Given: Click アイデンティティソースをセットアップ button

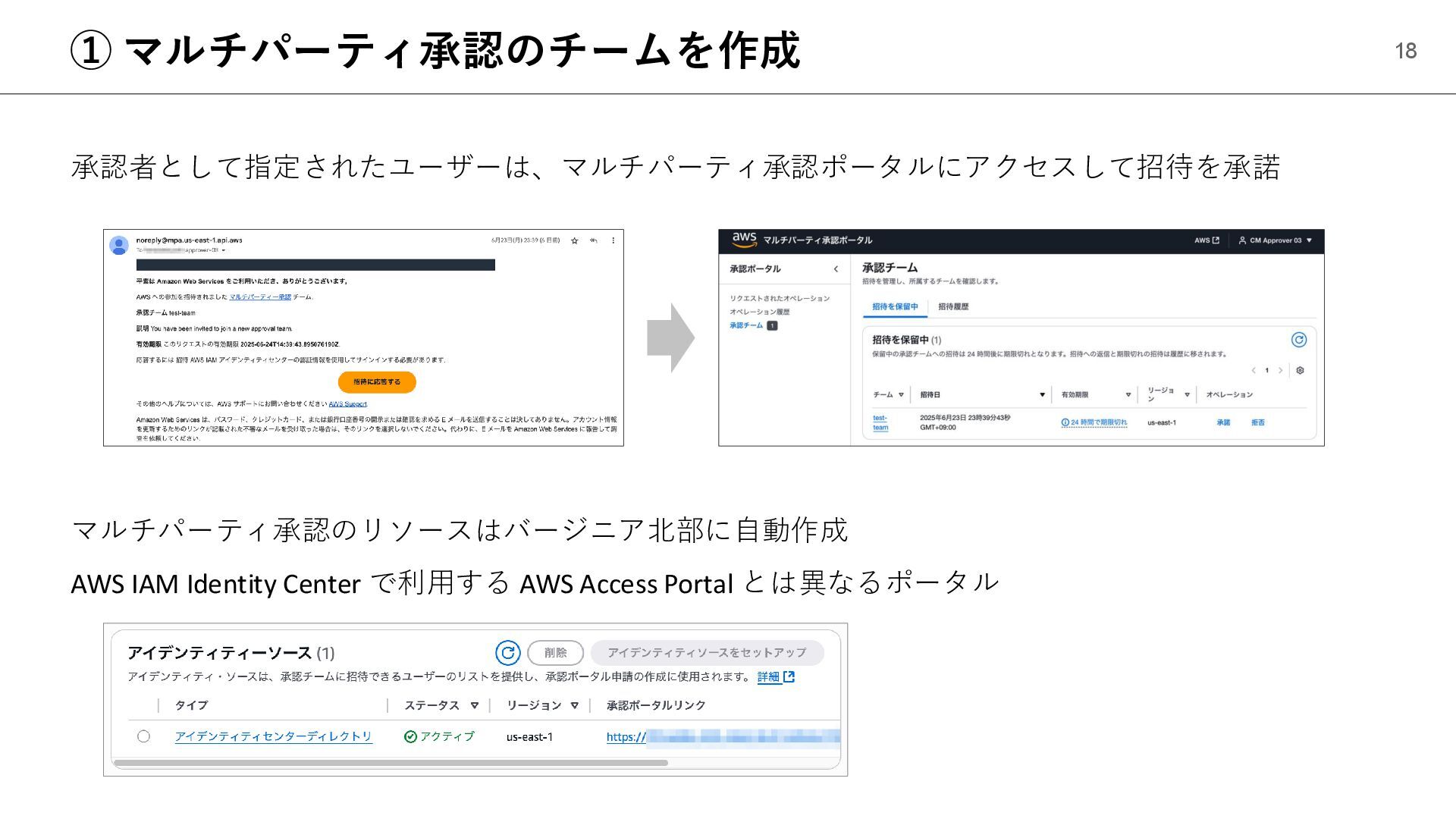Looking at the screenshot, I should pos(707,653).
